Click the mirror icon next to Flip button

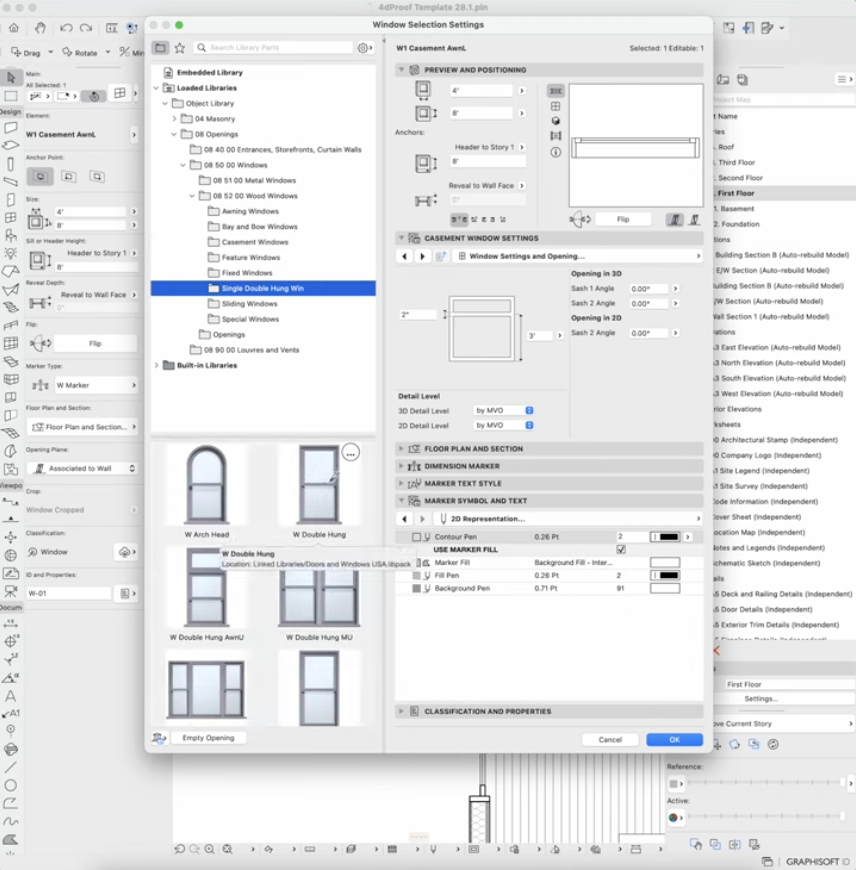pyautogui.click(x=580, y=219)
